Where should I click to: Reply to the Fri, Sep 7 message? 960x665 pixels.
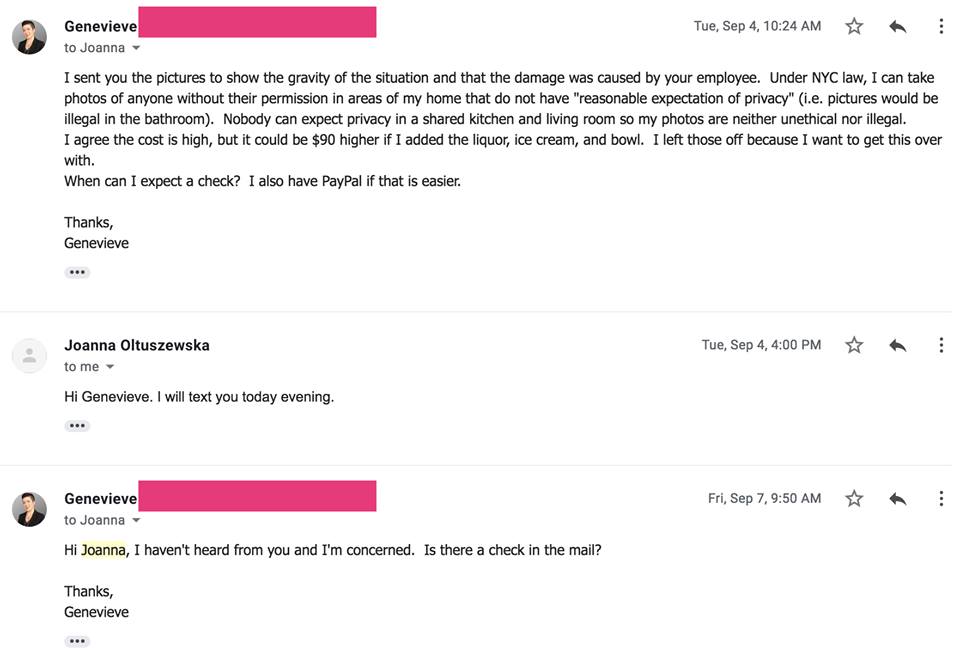point(897,498)
